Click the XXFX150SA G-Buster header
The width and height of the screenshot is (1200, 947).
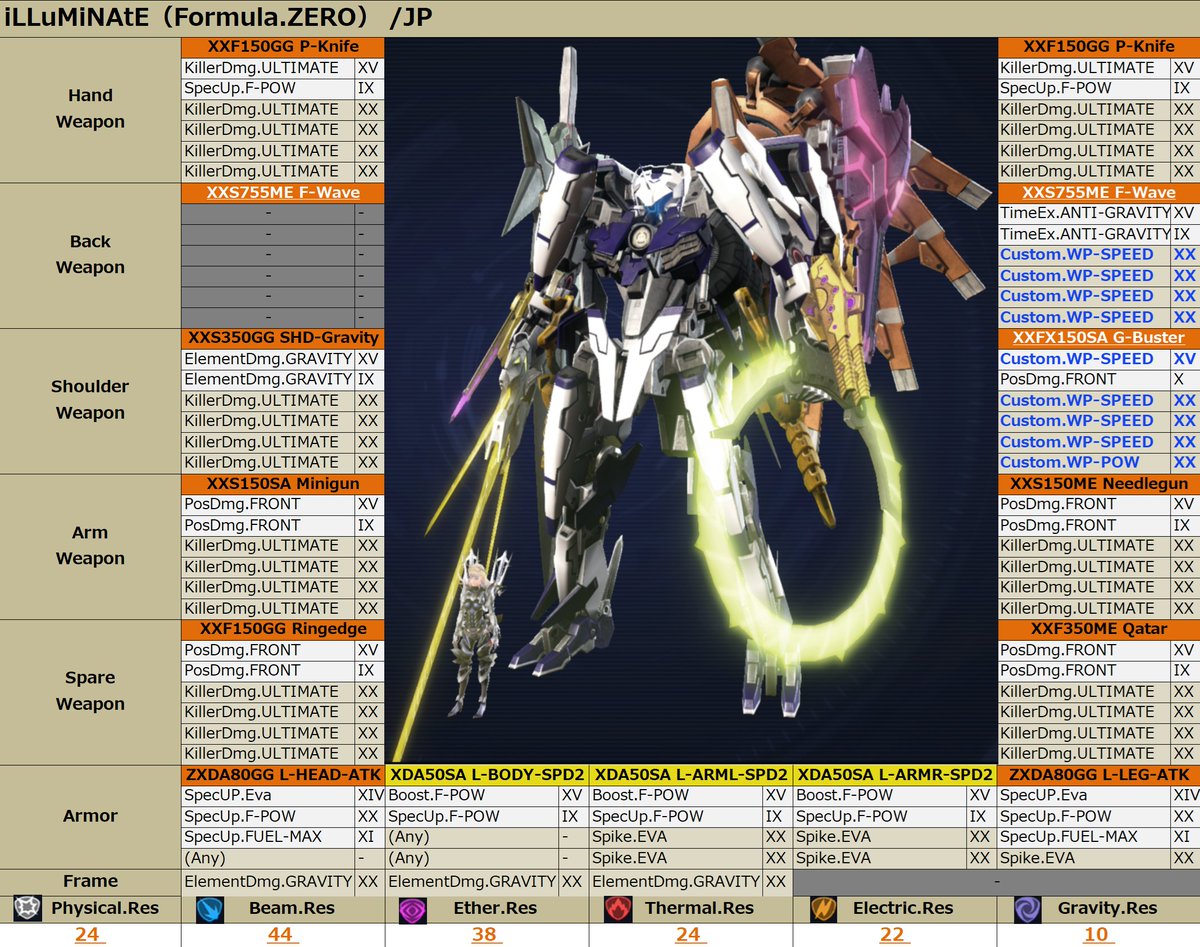tap(1099, 338)
